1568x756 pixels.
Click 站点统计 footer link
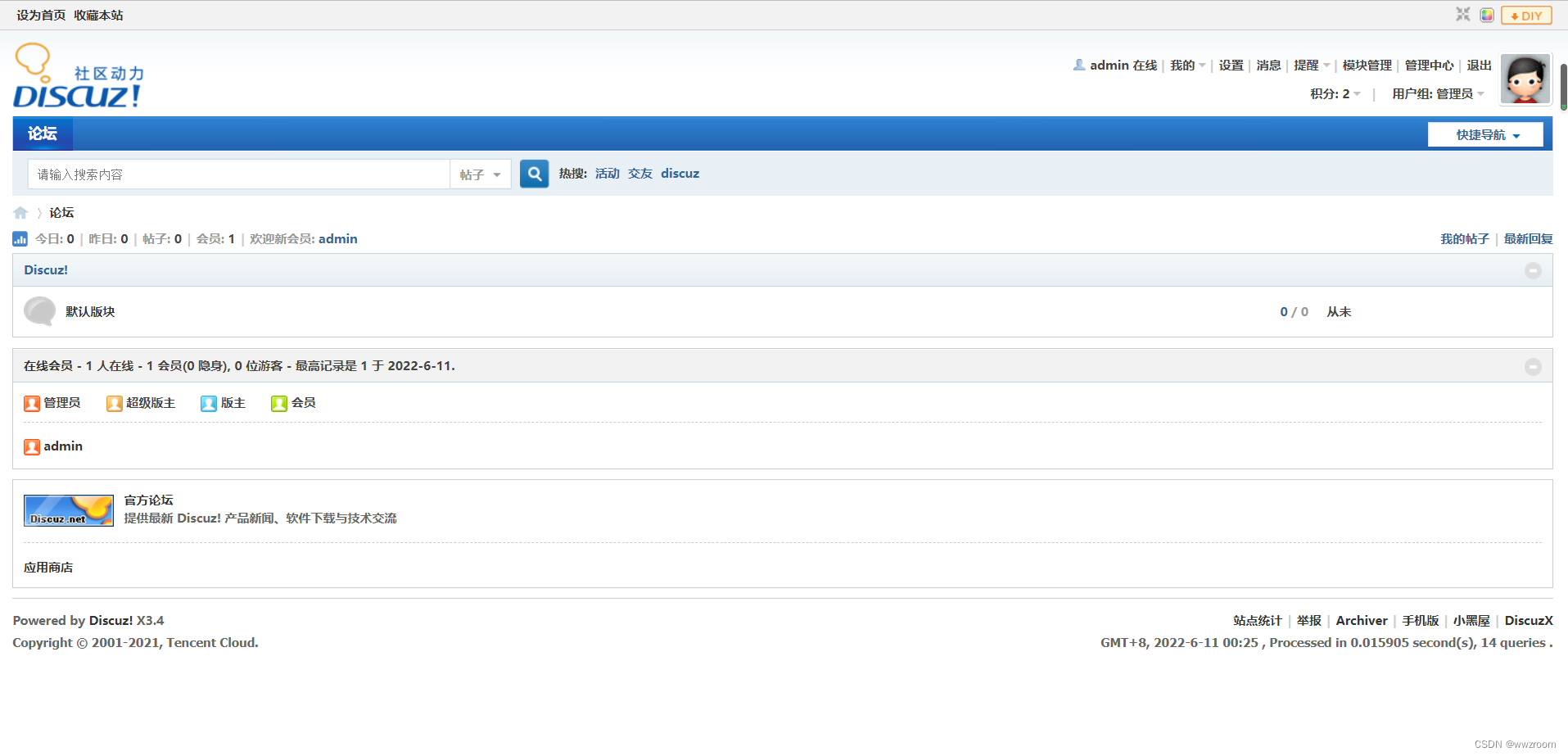(1257, 621)
